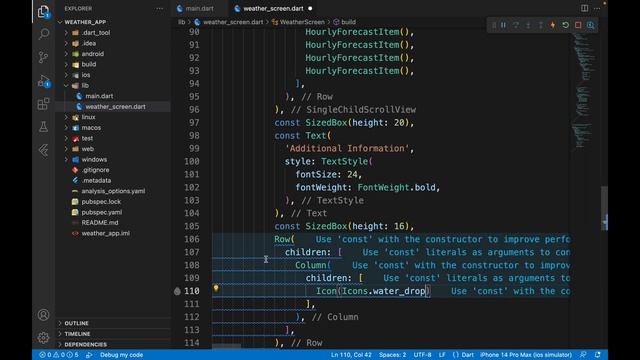This screenshot has width=640, height=360.
Task: Open weather_app.iml in the file tree
Action: [x=105, y=233]
